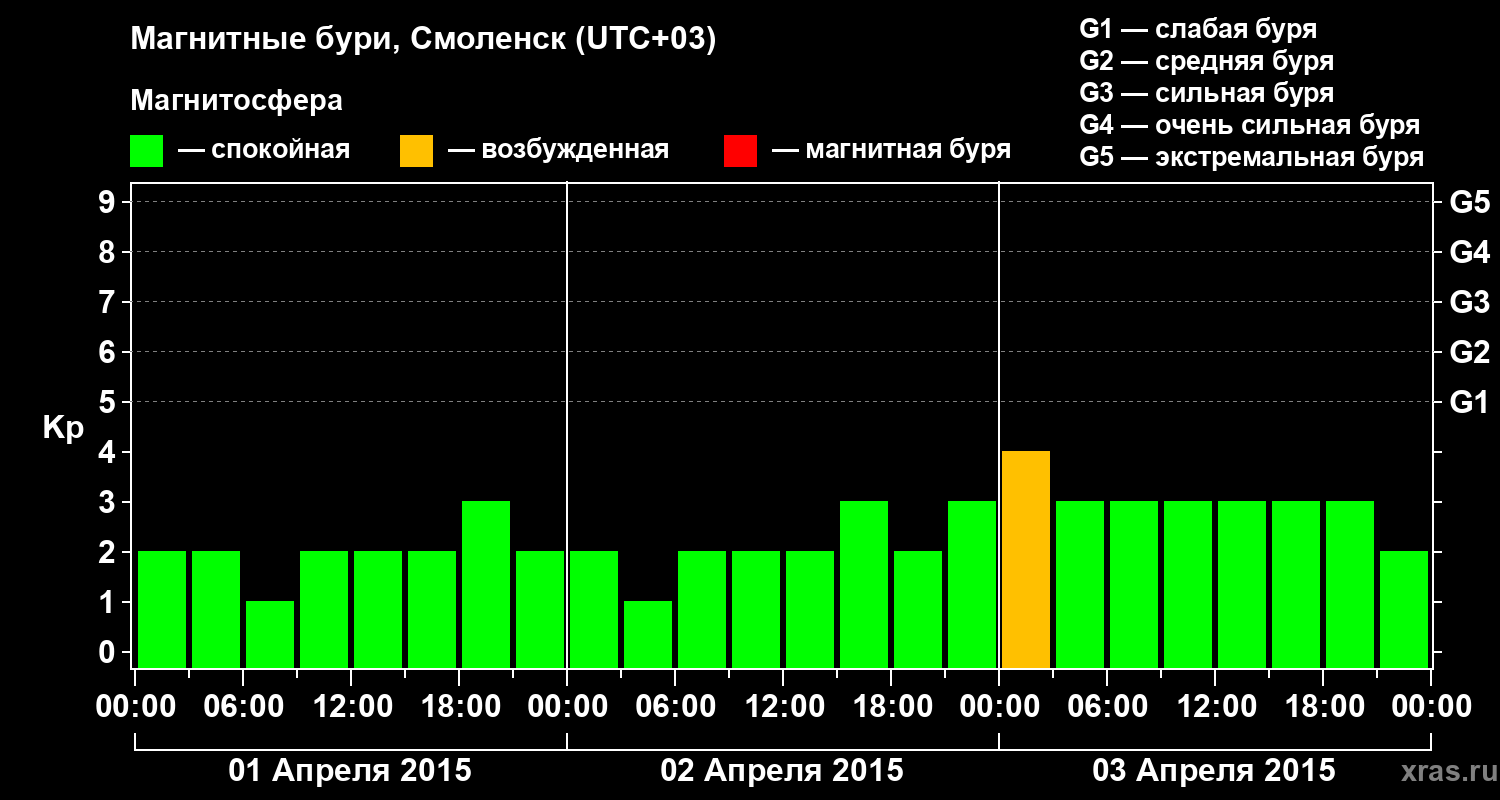Click the 01 Апреля 2015 date label

350,771
